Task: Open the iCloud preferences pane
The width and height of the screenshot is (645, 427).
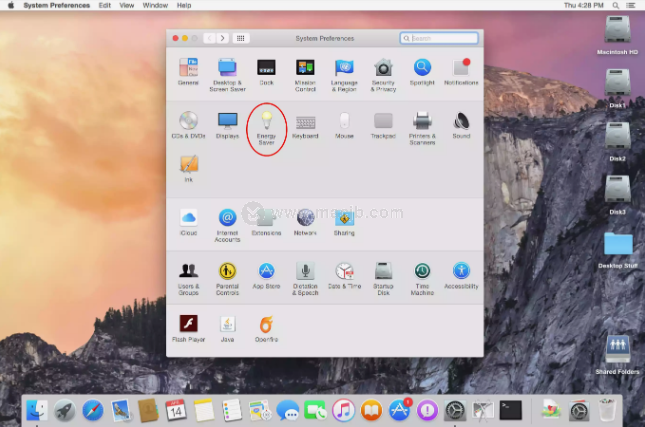Action: tap(188, 222)
